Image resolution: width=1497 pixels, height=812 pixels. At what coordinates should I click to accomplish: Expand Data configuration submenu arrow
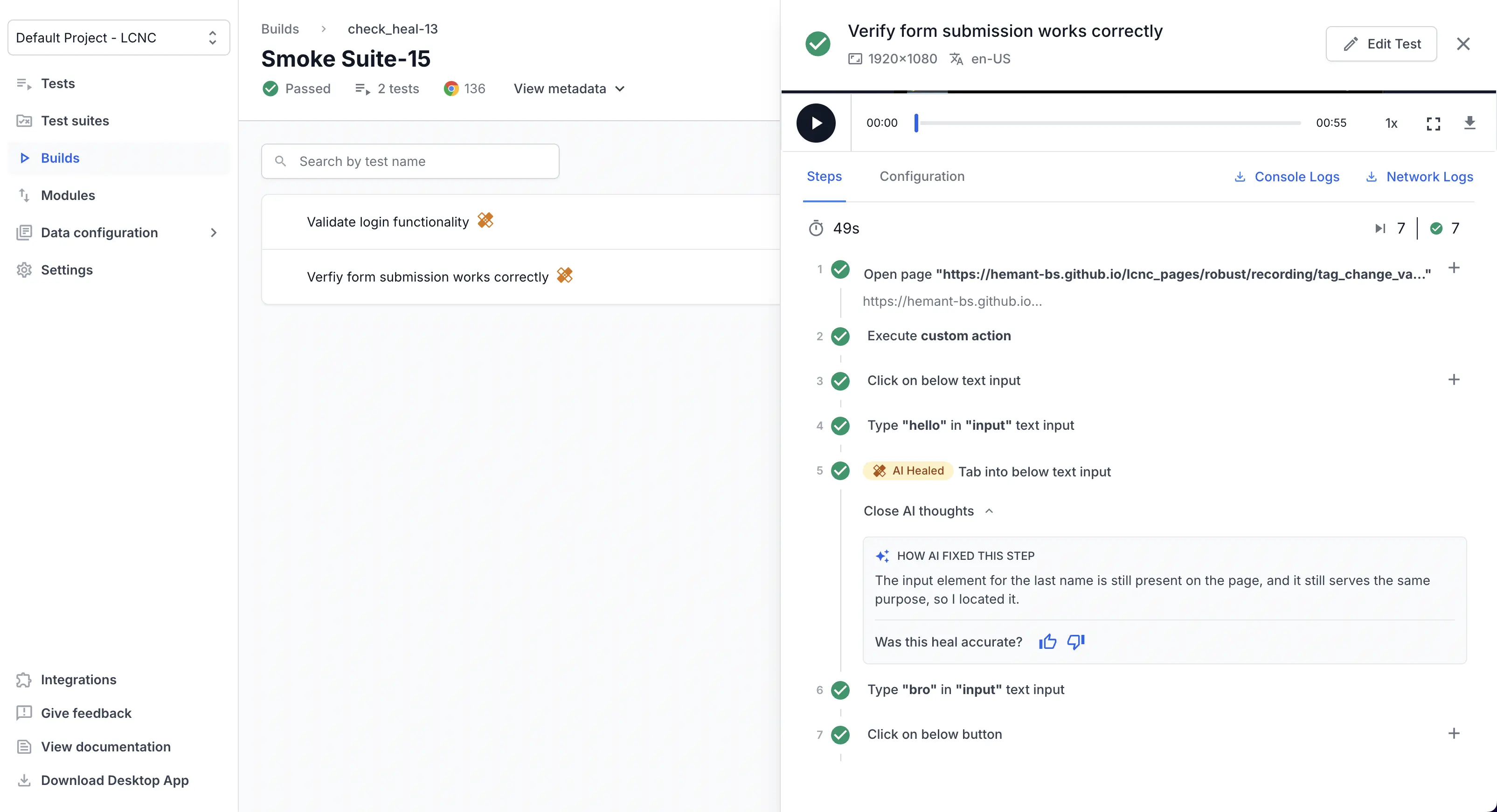[214, 233]
